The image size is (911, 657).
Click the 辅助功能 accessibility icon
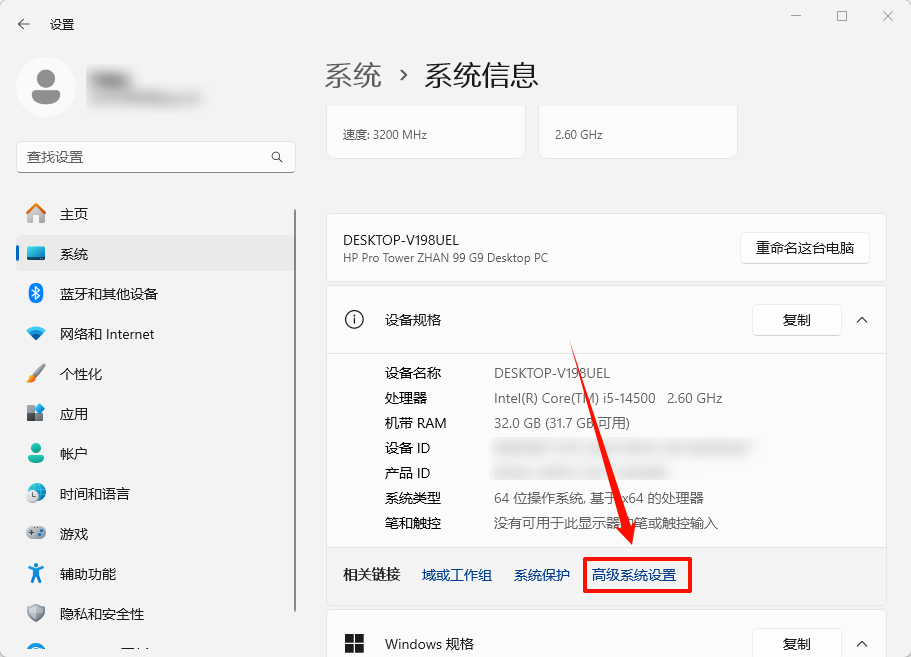click(36, 574)
